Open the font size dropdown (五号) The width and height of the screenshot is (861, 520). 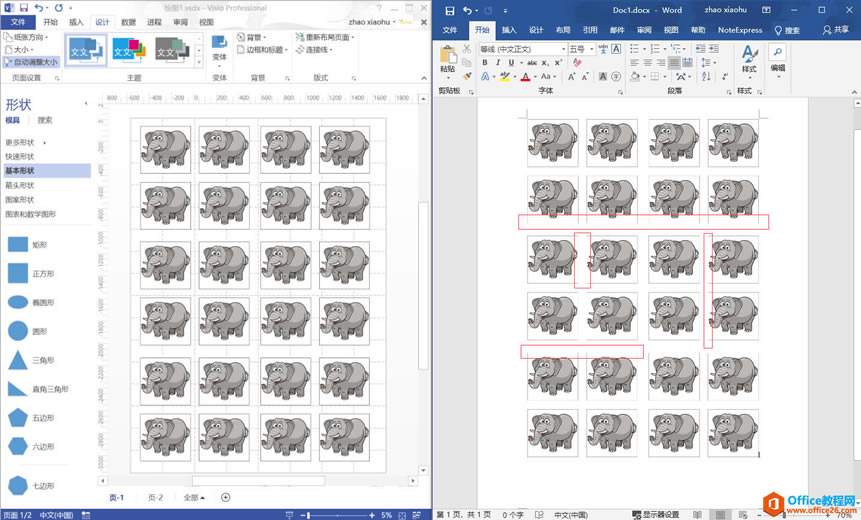582,48
